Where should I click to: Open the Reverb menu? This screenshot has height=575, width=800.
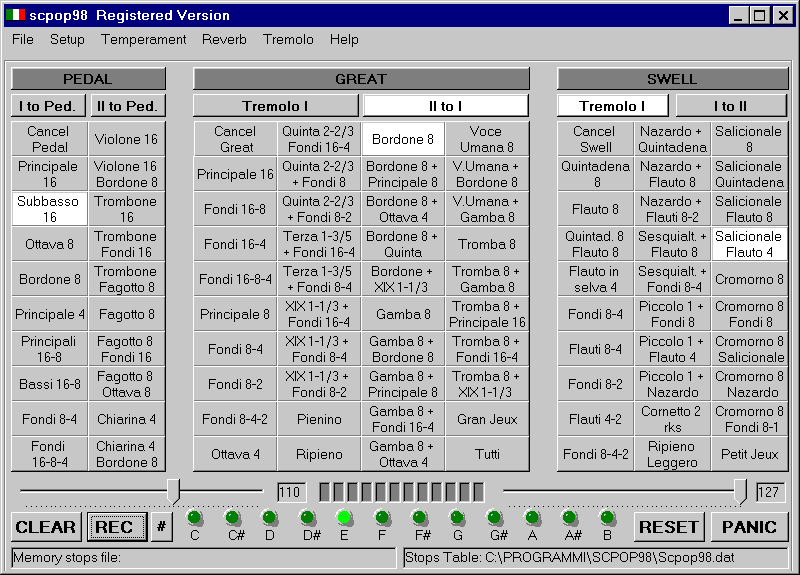(224, 40)
